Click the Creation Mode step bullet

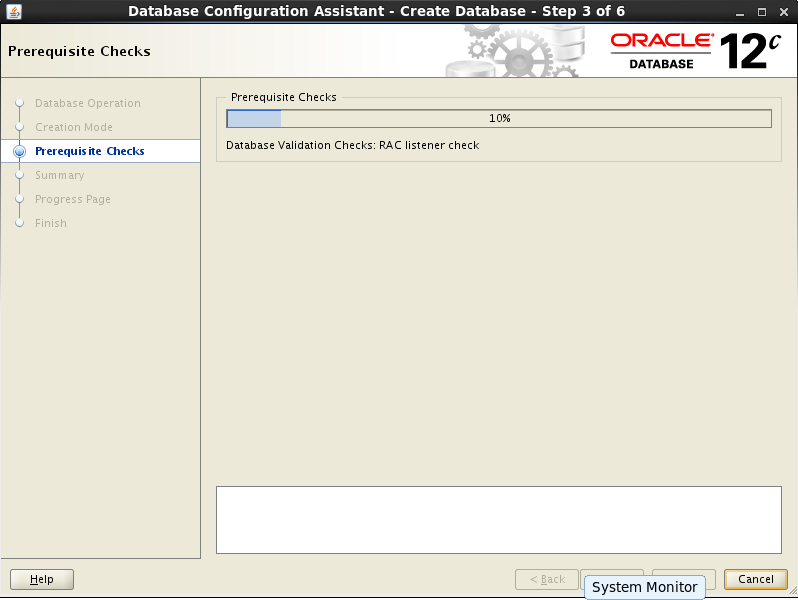[x=19, y=127]
